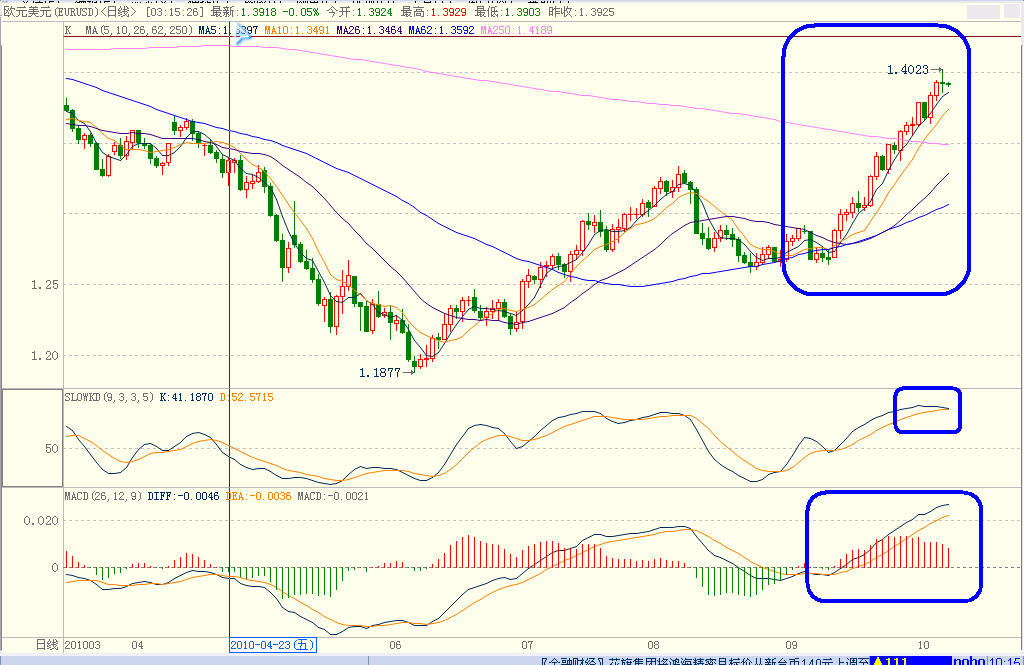The height and width of the screenshot is (665, 1024).
Task: Click the MA62:1.3592 legend value
Action: point(441,30)
